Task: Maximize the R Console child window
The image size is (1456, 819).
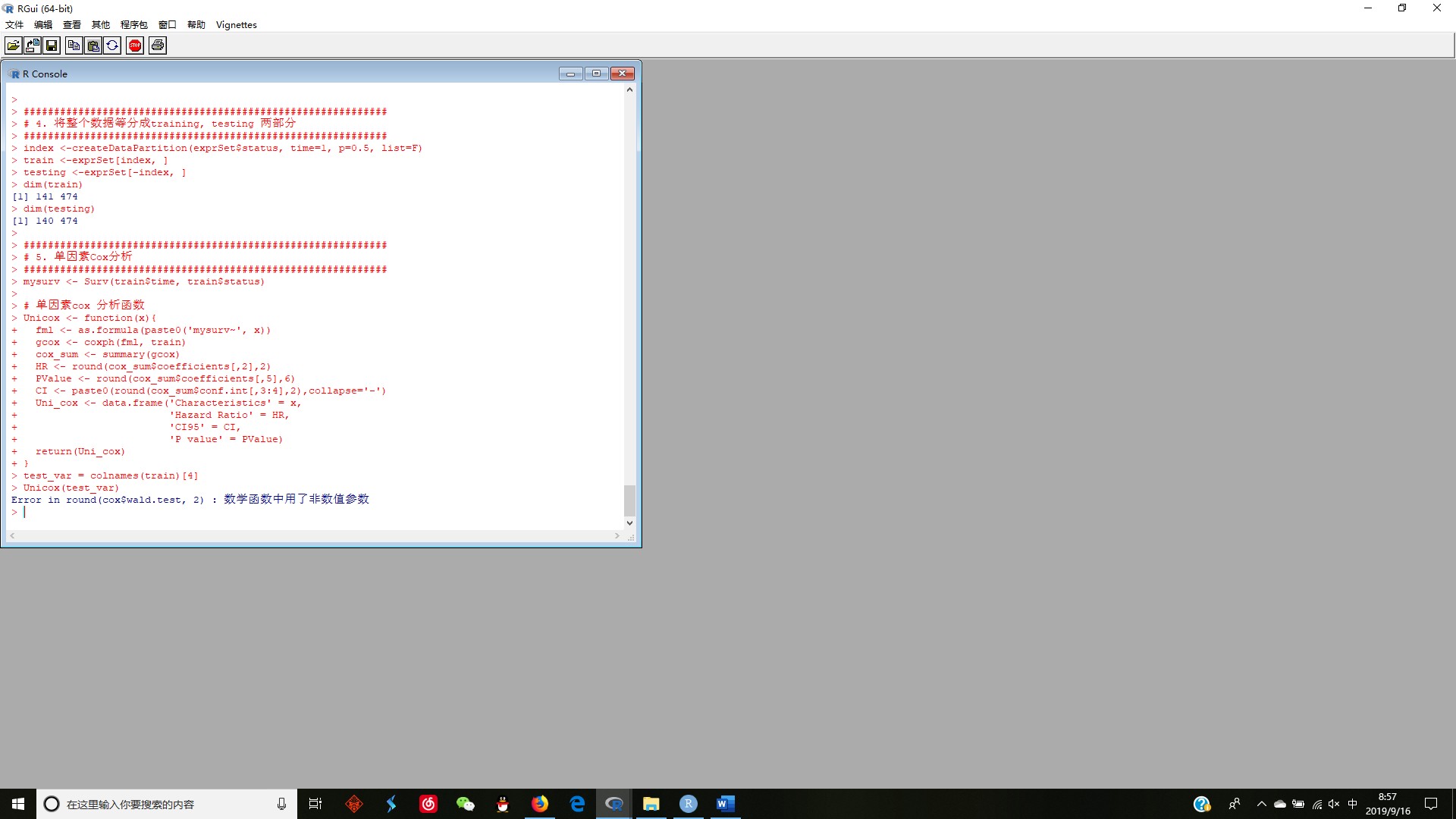Action: click(x=596, y=74)
